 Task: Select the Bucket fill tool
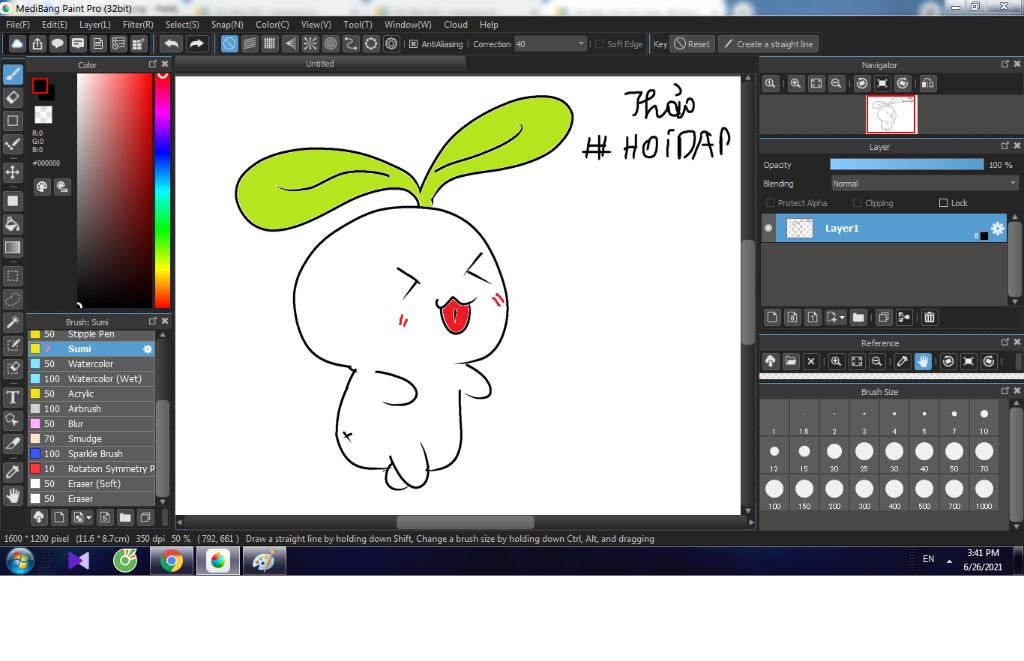[12, 224]
